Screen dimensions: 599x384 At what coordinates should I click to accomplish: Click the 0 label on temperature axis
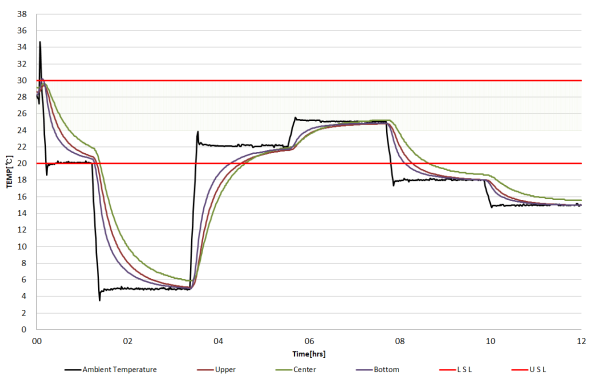coord(24,329)
